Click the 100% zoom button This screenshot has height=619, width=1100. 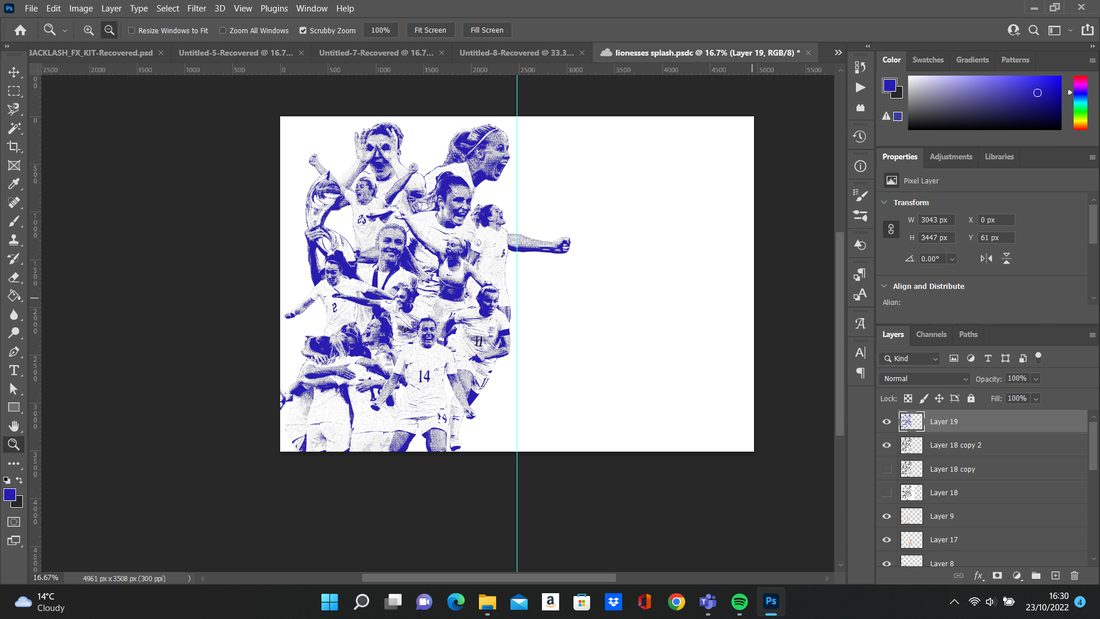[380, 30]
